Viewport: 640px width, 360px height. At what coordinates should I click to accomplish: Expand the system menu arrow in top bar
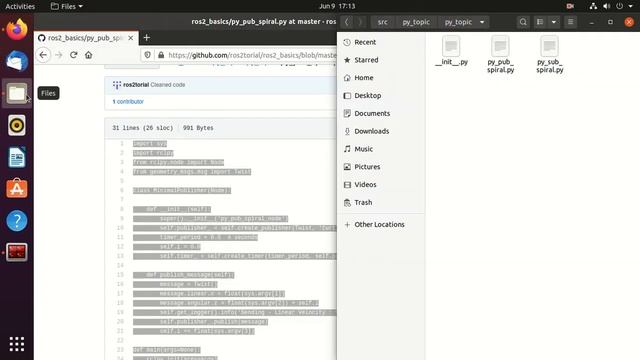[x=631, y=6]
